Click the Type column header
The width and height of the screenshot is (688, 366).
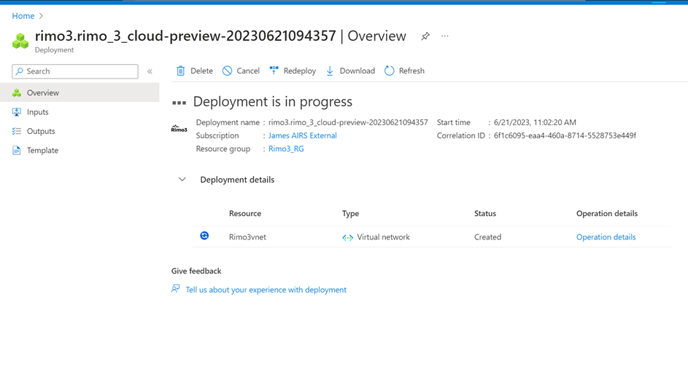350,214
